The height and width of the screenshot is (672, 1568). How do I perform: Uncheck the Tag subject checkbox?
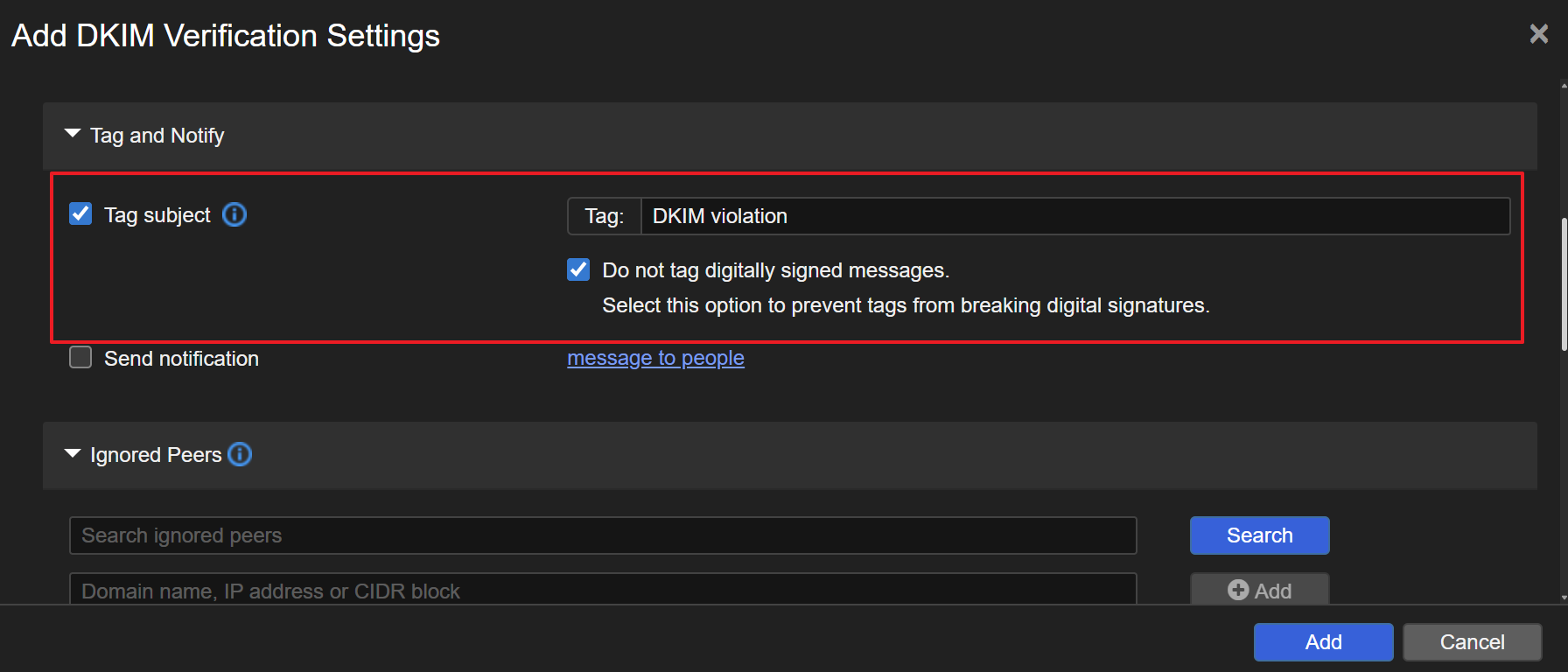pyautogui.click(x=80, y=214)
